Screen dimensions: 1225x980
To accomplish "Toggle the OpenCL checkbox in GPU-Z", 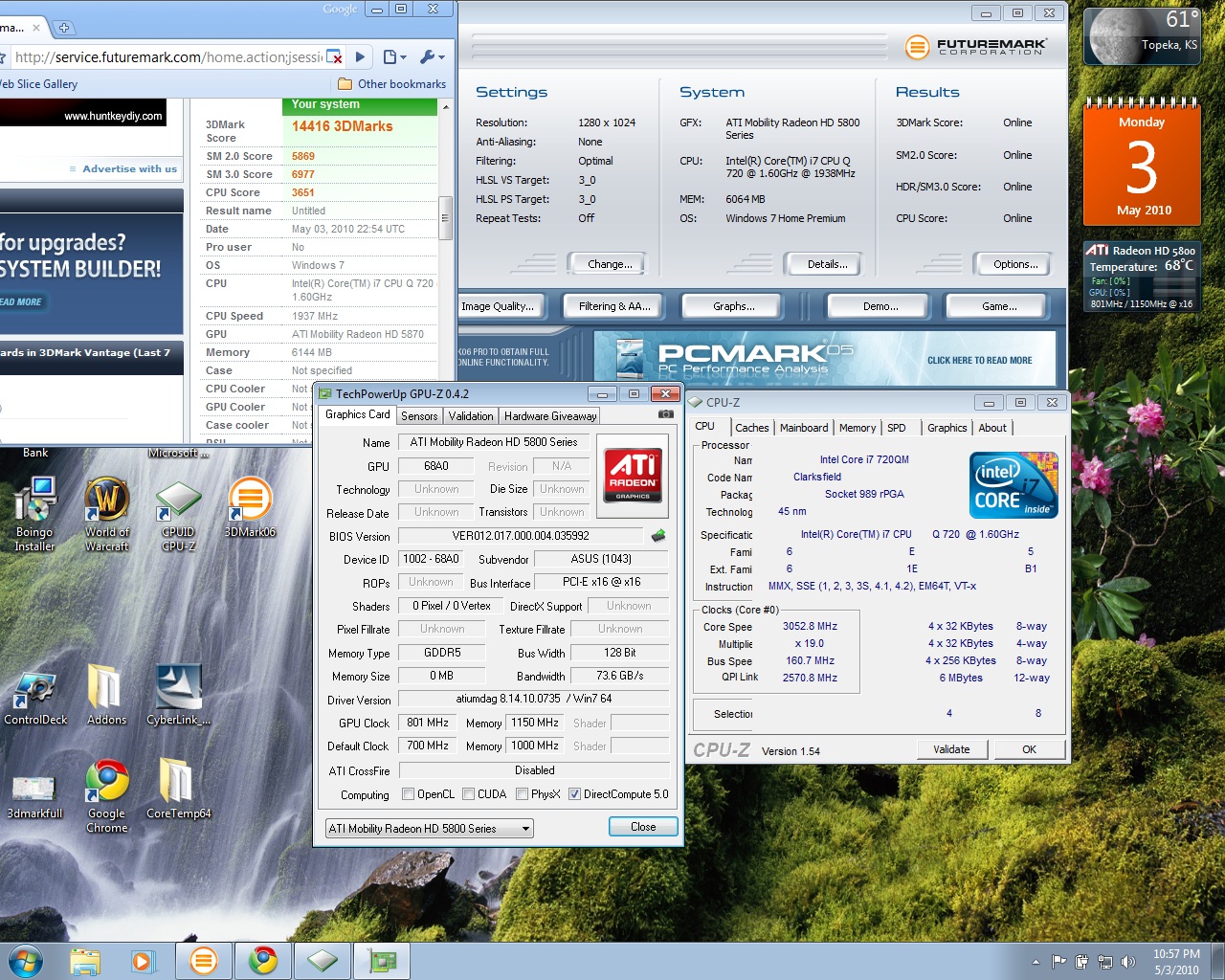I will [409, 793].
